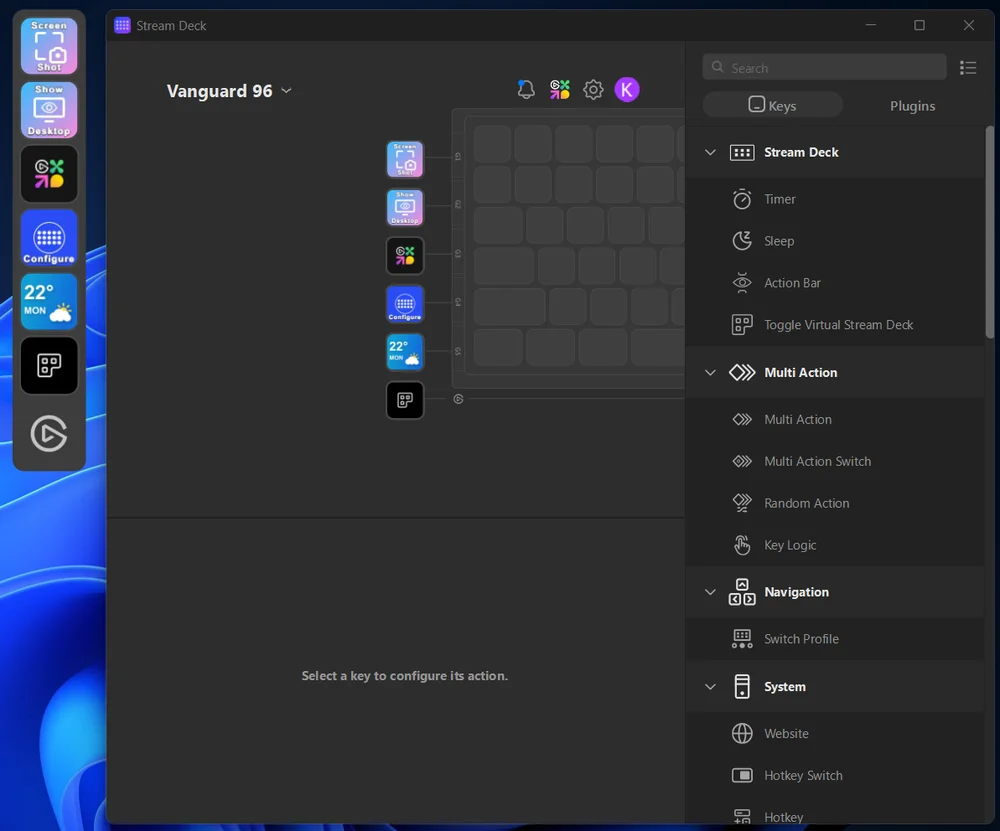Open the Marketplace from the top toolbar
Viewport: 1000px width, 831px height.
pyautogui.click(x=559, y=89)
